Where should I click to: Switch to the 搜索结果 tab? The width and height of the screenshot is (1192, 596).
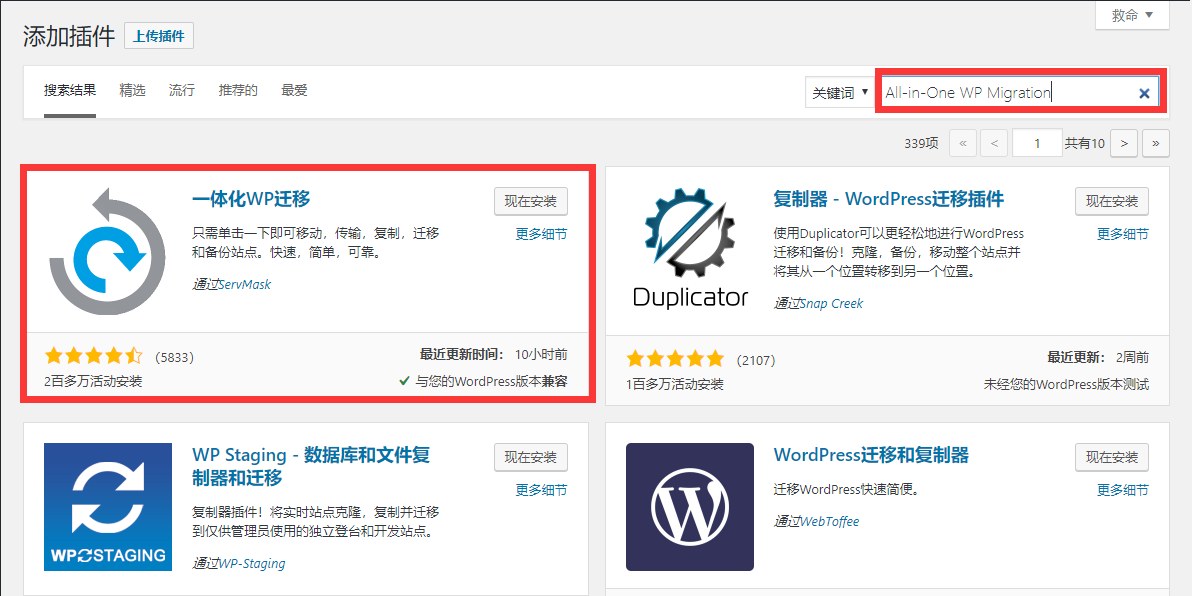70,90
